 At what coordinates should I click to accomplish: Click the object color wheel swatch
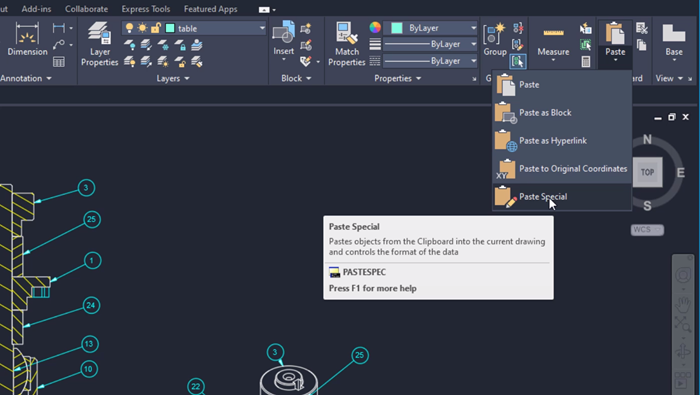tap(375, 28)
